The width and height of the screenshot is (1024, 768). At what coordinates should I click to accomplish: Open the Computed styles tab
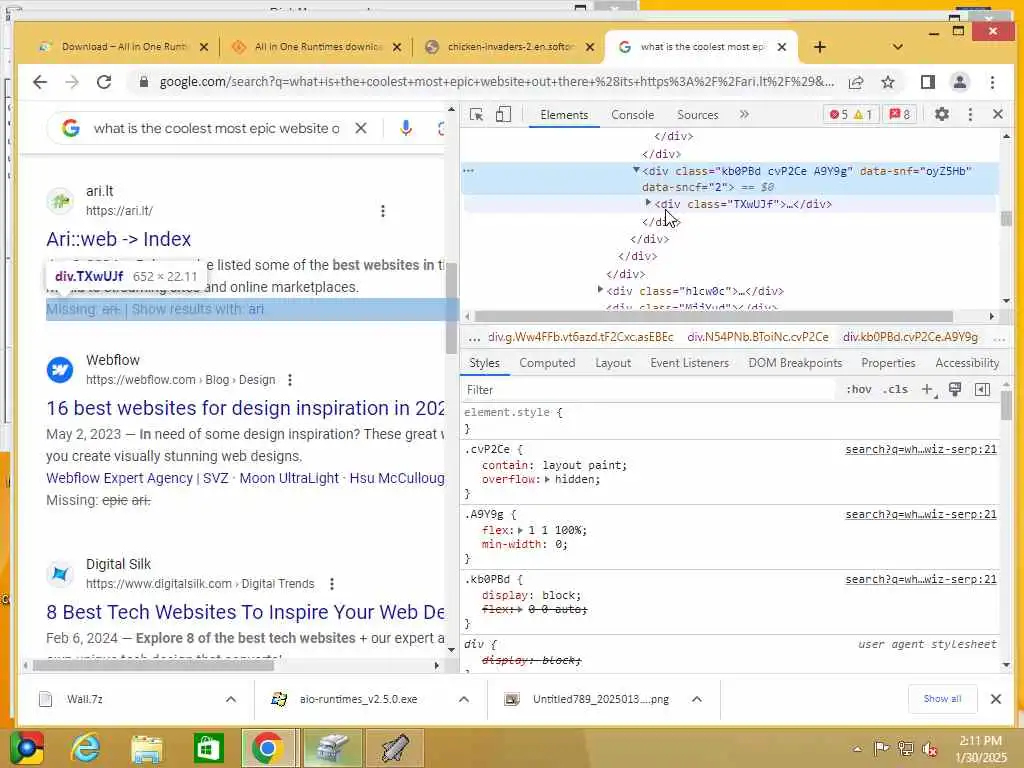point(547,362)
